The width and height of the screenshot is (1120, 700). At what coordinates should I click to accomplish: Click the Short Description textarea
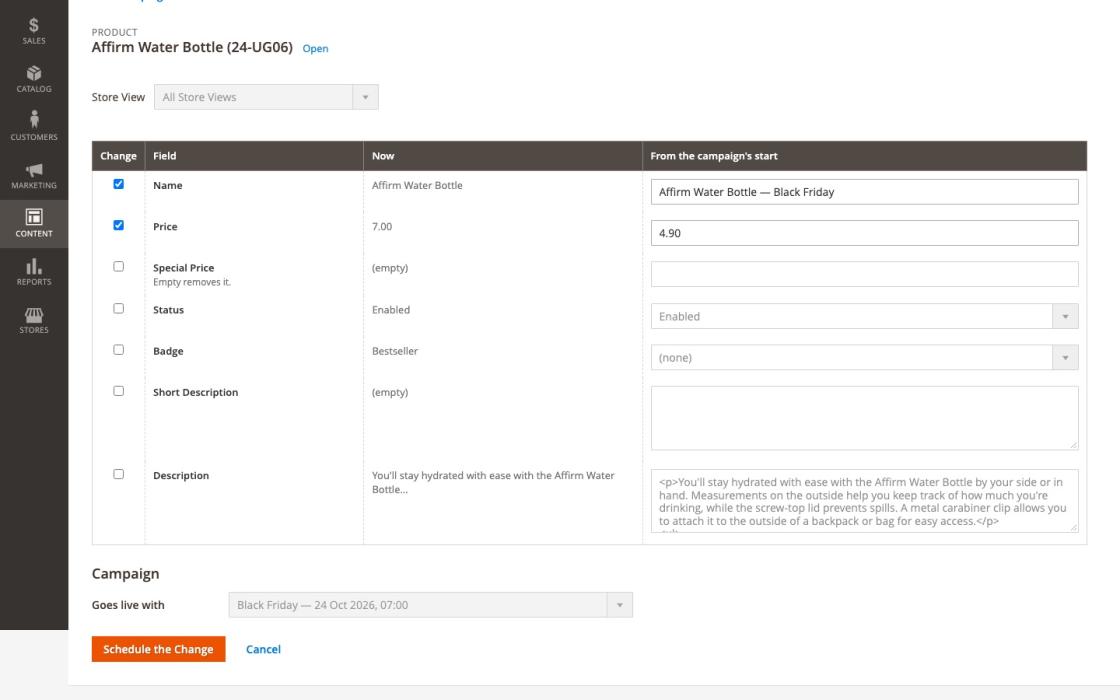864,419
